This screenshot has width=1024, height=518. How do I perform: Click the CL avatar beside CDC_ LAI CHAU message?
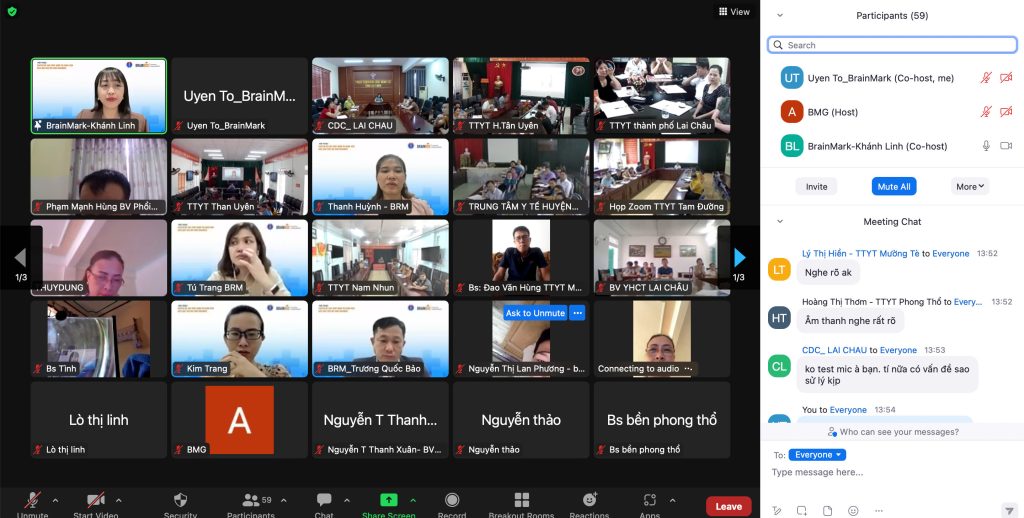coord(779,366)
